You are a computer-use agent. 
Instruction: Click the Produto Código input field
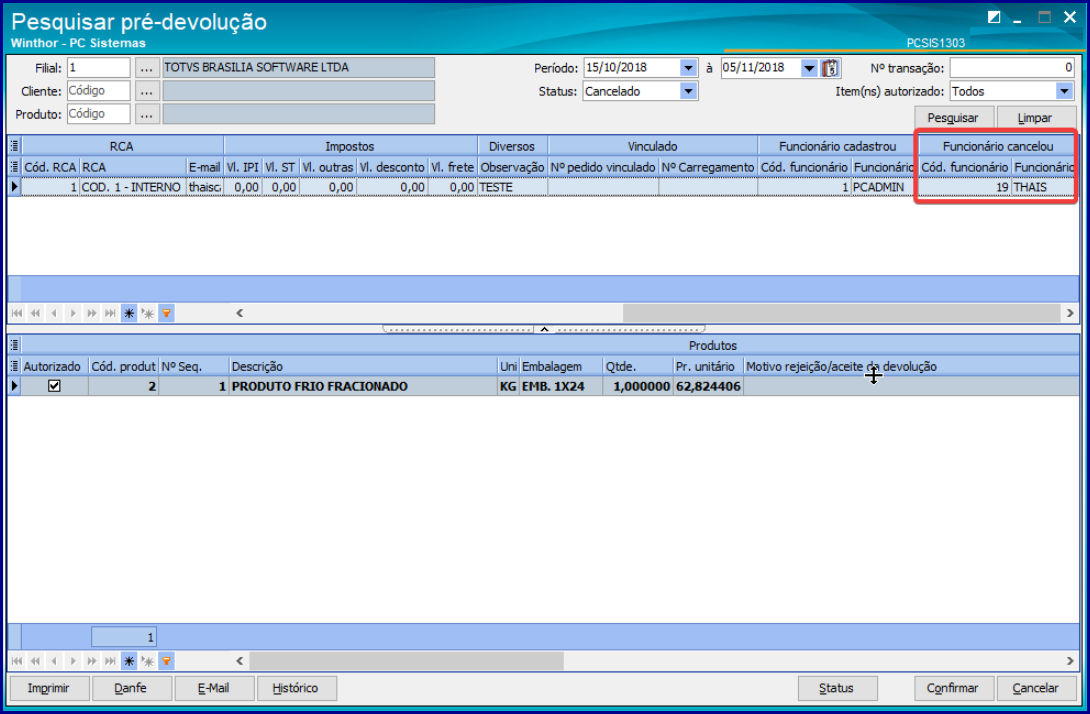click(98, 114)
